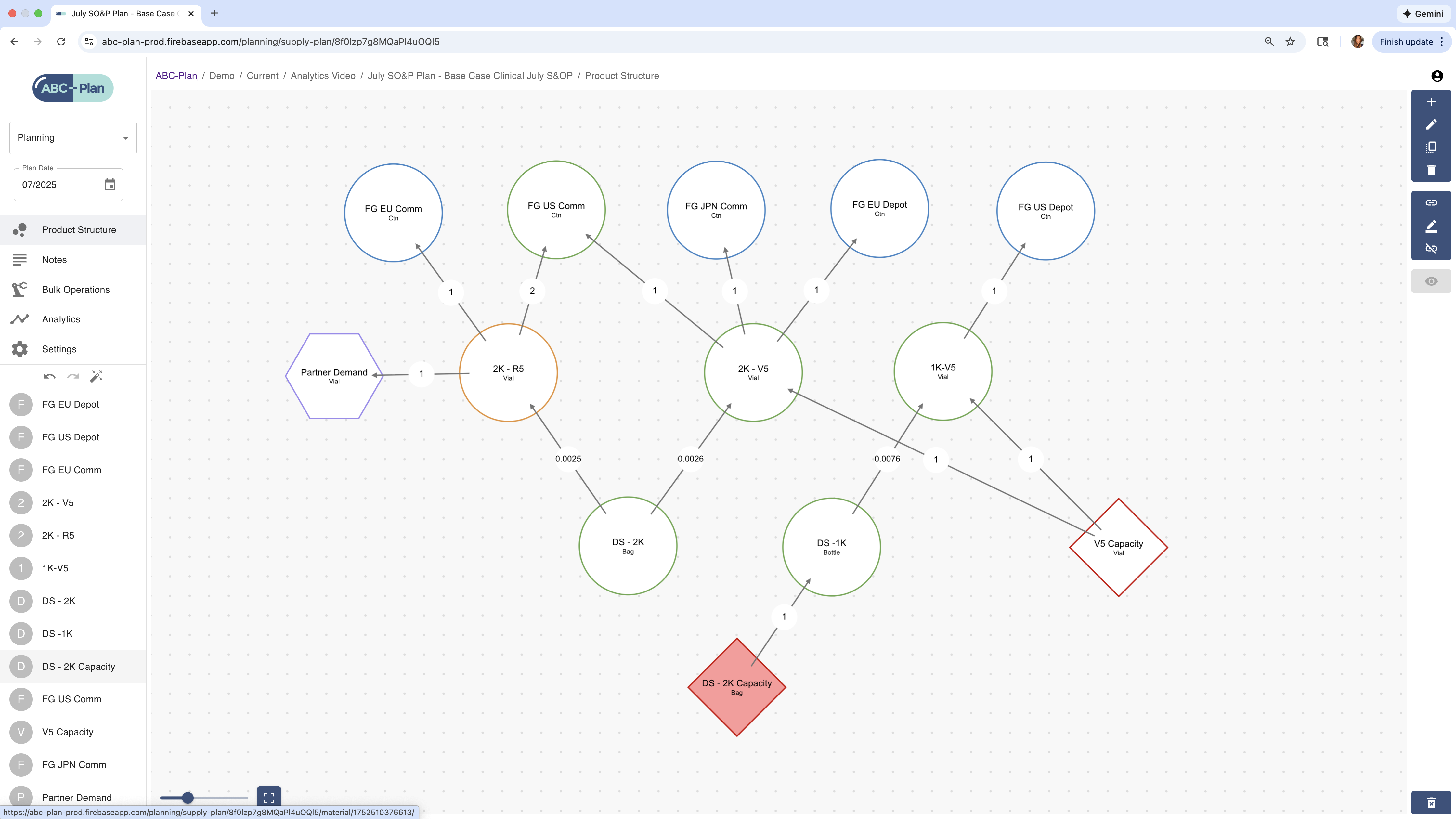Click the add node plus icon
The width and height of the screenshot is (1456, 819).
(x=1431, y=102)
